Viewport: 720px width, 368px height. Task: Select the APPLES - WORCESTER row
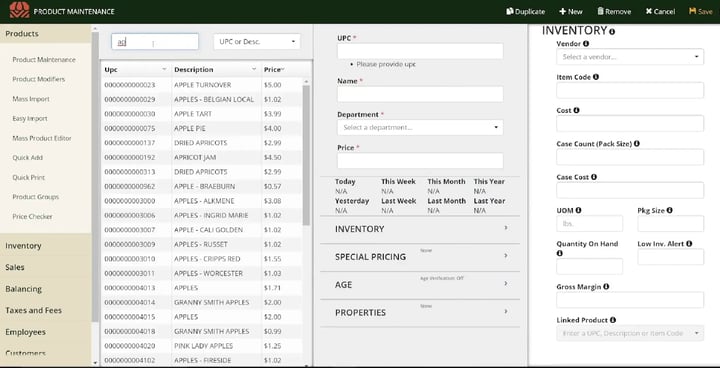pyautogui.click(x=202, y=273)
